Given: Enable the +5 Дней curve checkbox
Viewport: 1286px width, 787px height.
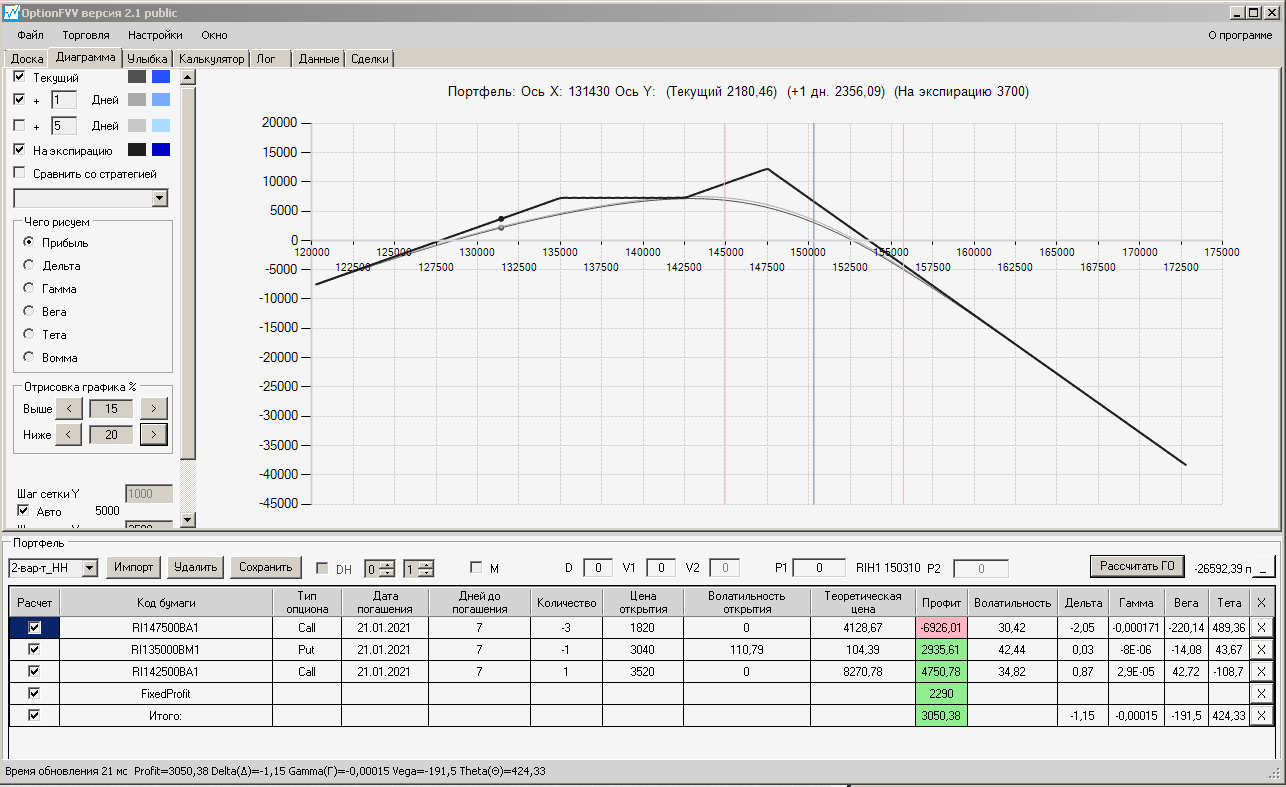Looking at the screenshot, I should [x=19, y=126].
